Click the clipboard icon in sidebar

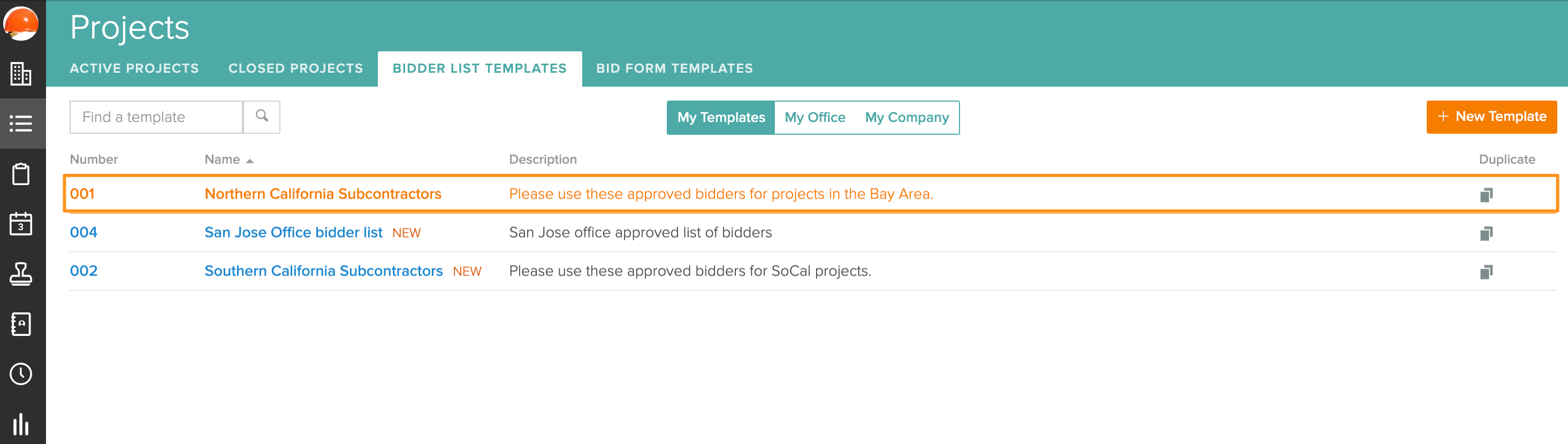(21, 174)
